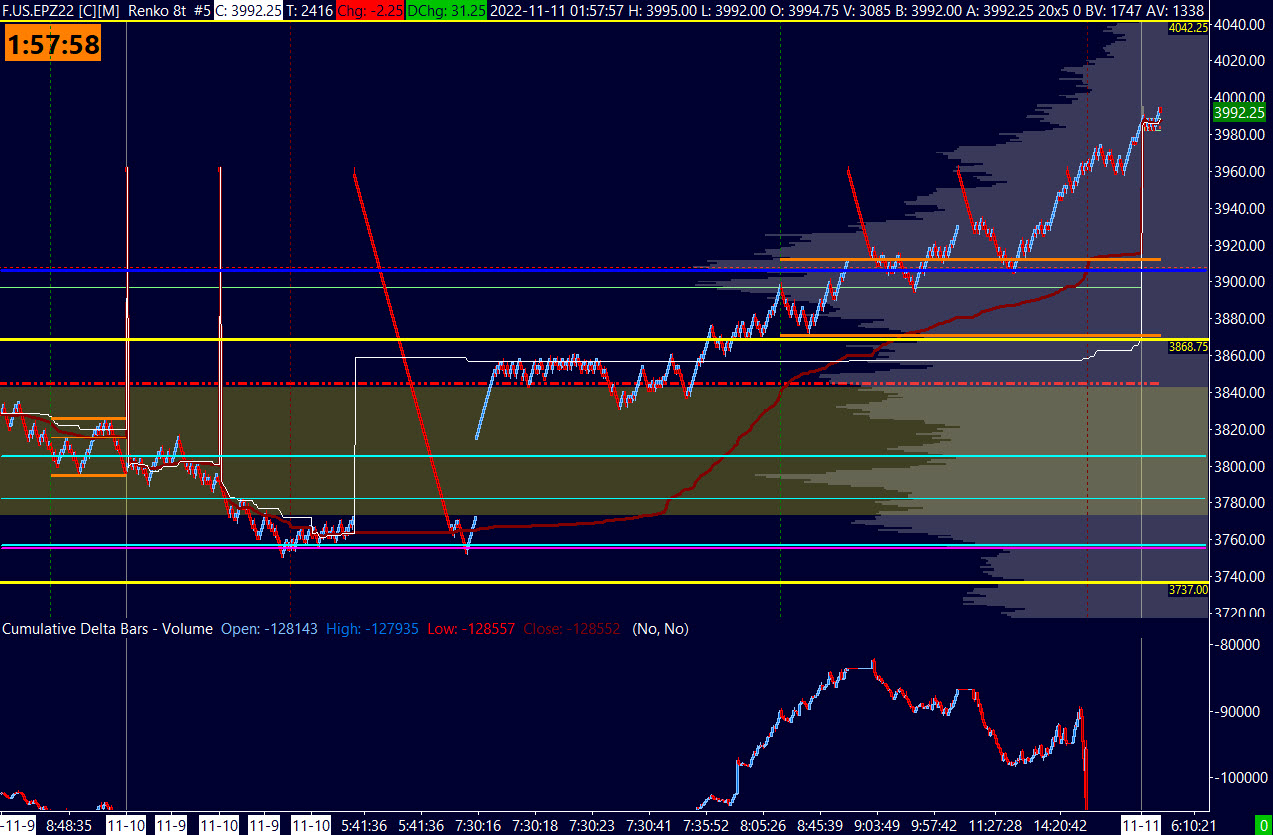
Task: Click the High: -127935 delta value
Action: click(370, 629)
